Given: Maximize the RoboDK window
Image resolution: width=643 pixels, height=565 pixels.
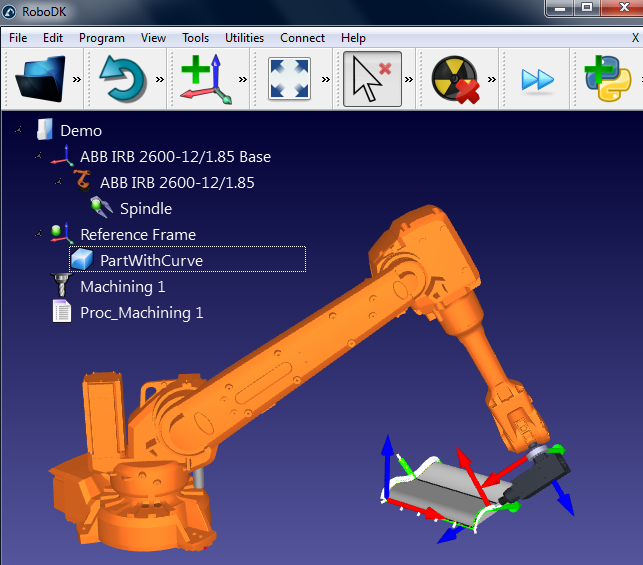Looking at the screenshot, I should pos(587,7).
